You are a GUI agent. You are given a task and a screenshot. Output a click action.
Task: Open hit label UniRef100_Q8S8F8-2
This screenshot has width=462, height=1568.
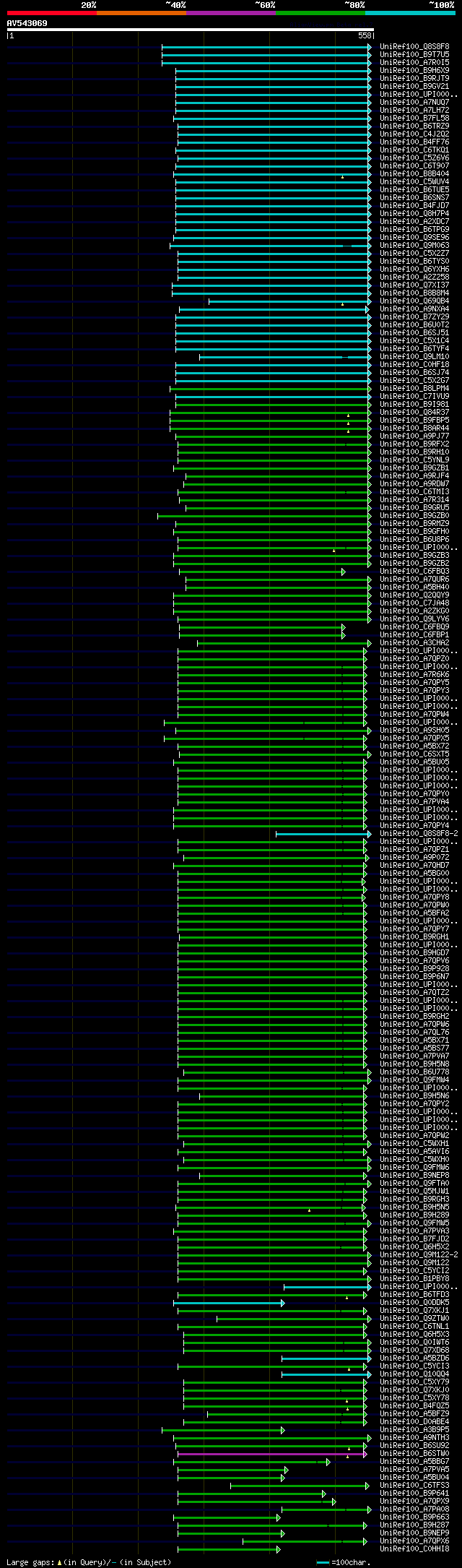click(419, 833)
